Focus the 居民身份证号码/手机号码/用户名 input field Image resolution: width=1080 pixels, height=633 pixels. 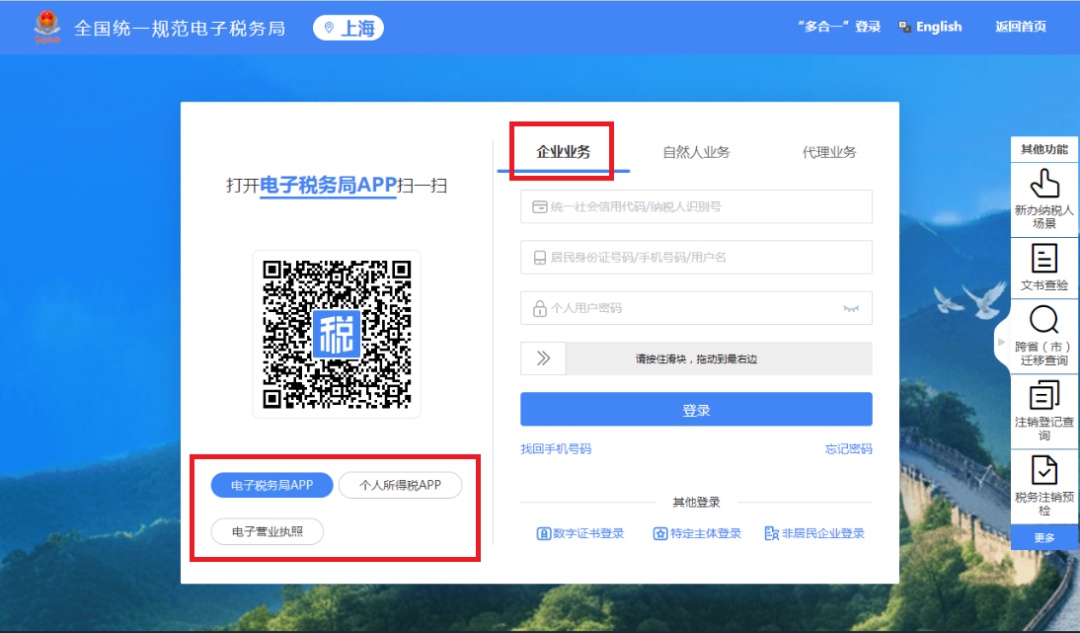696,258
